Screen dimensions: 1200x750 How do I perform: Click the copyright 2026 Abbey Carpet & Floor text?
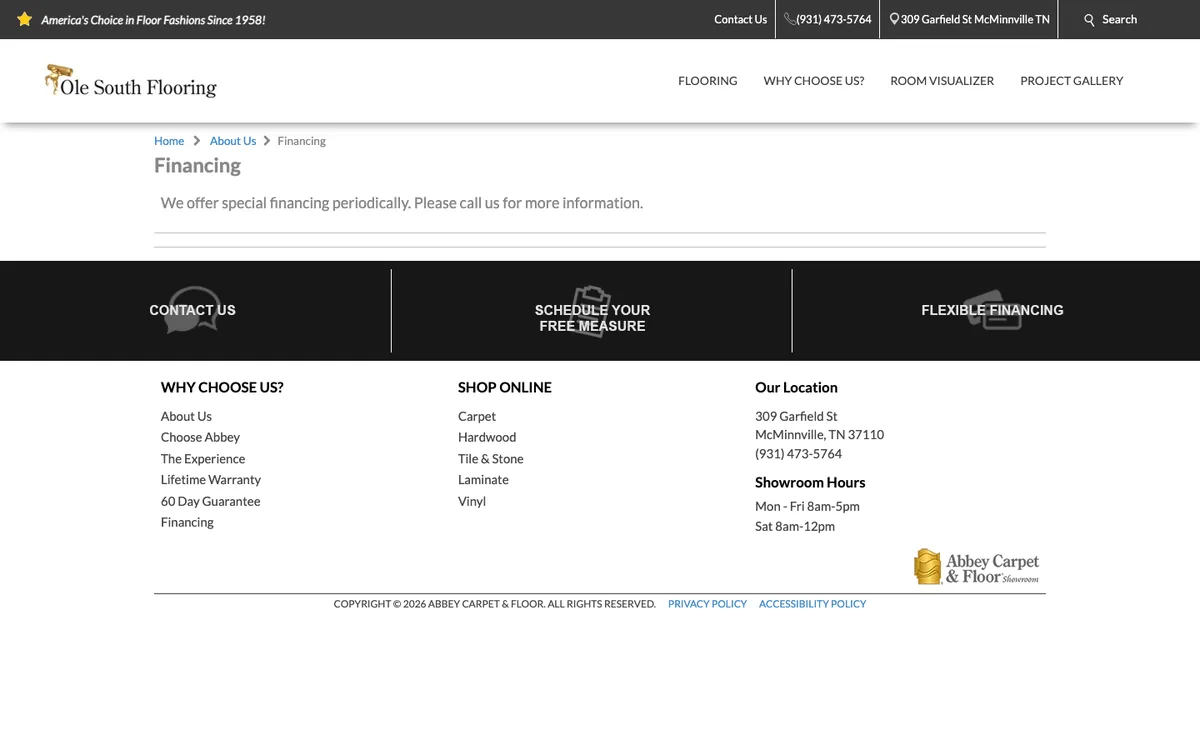(x=495, y=604)
